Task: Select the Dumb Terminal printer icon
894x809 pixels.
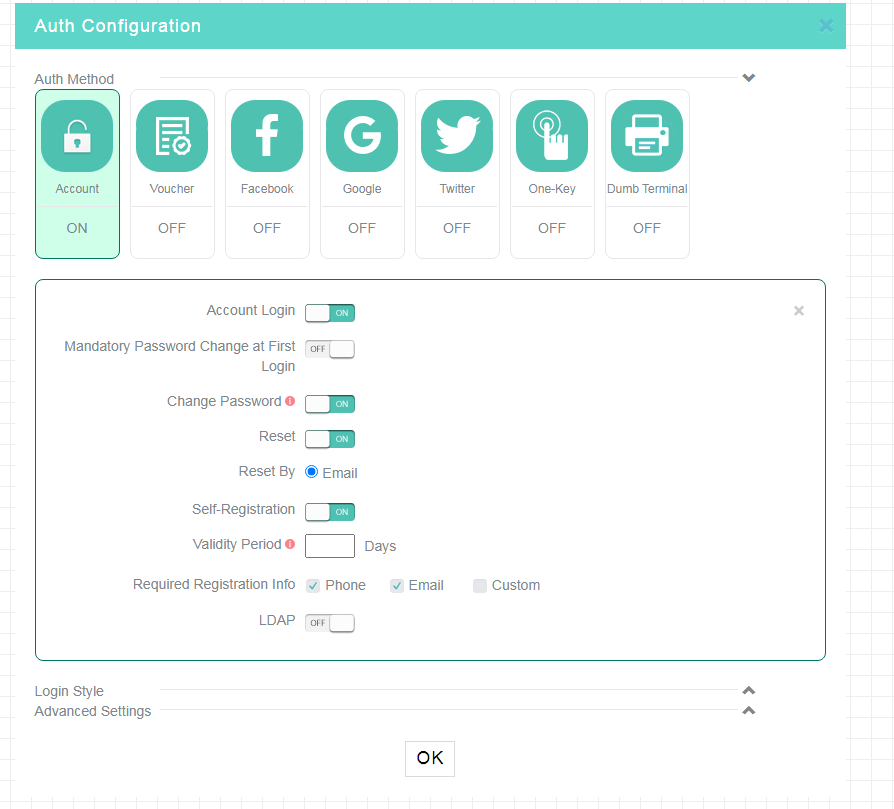Action: pyautogui.click(x=647, y=136)
